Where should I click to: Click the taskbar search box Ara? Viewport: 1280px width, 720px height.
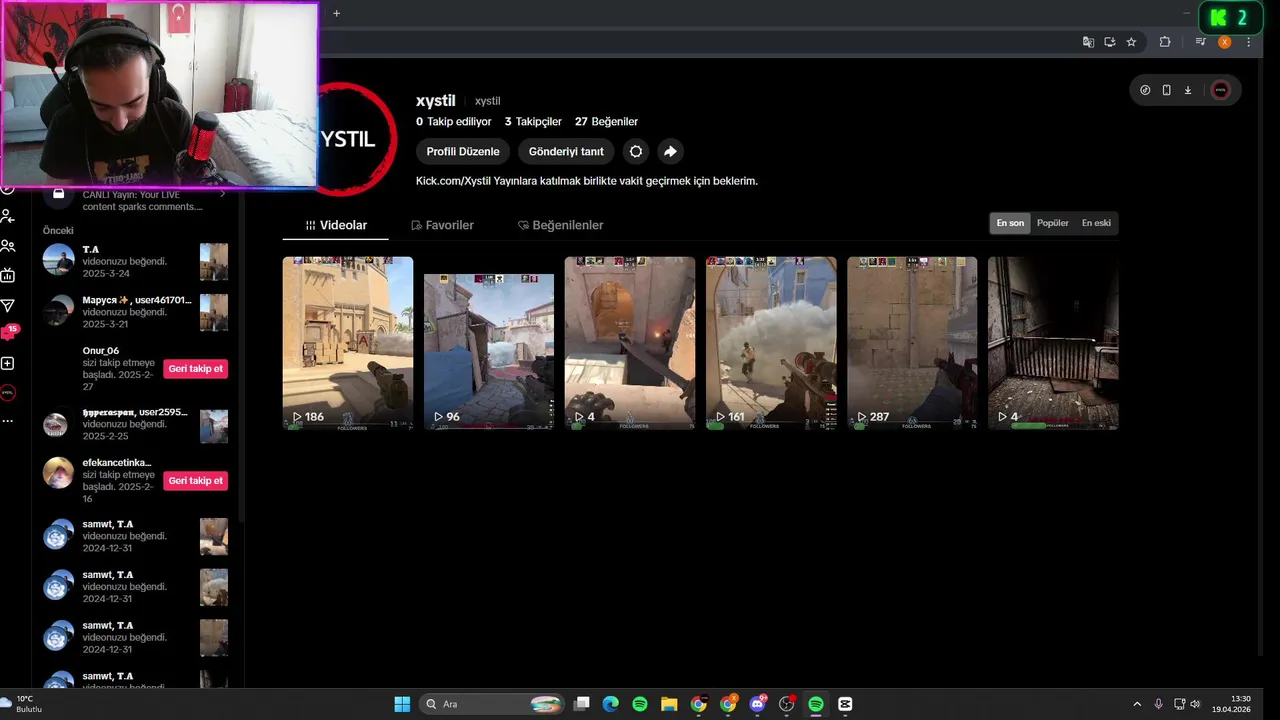click(492, 704)
